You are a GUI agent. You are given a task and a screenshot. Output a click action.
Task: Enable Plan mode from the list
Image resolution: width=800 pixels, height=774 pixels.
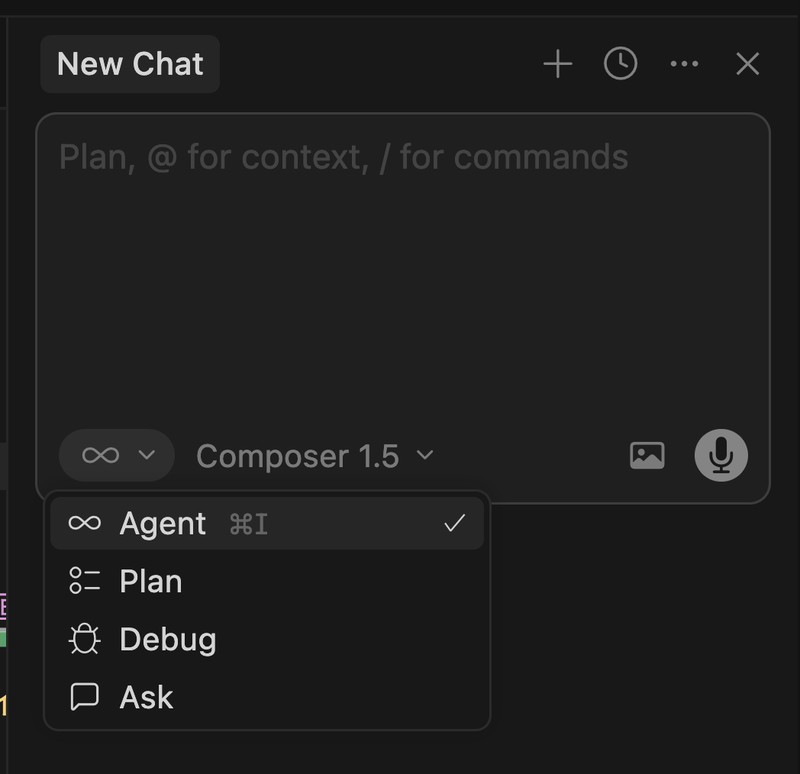click(151, 580)
